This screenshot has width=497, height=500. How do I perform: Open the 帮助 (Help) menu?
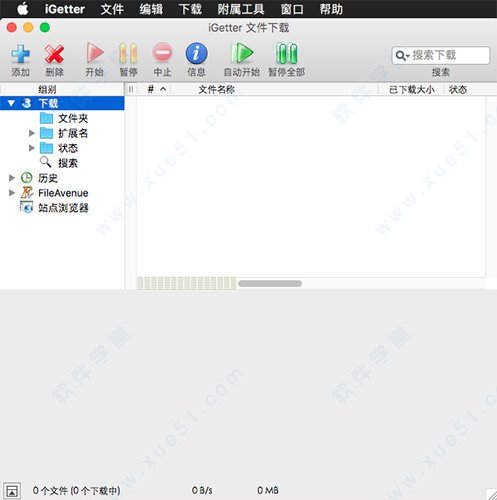click(x=331, y=9)
